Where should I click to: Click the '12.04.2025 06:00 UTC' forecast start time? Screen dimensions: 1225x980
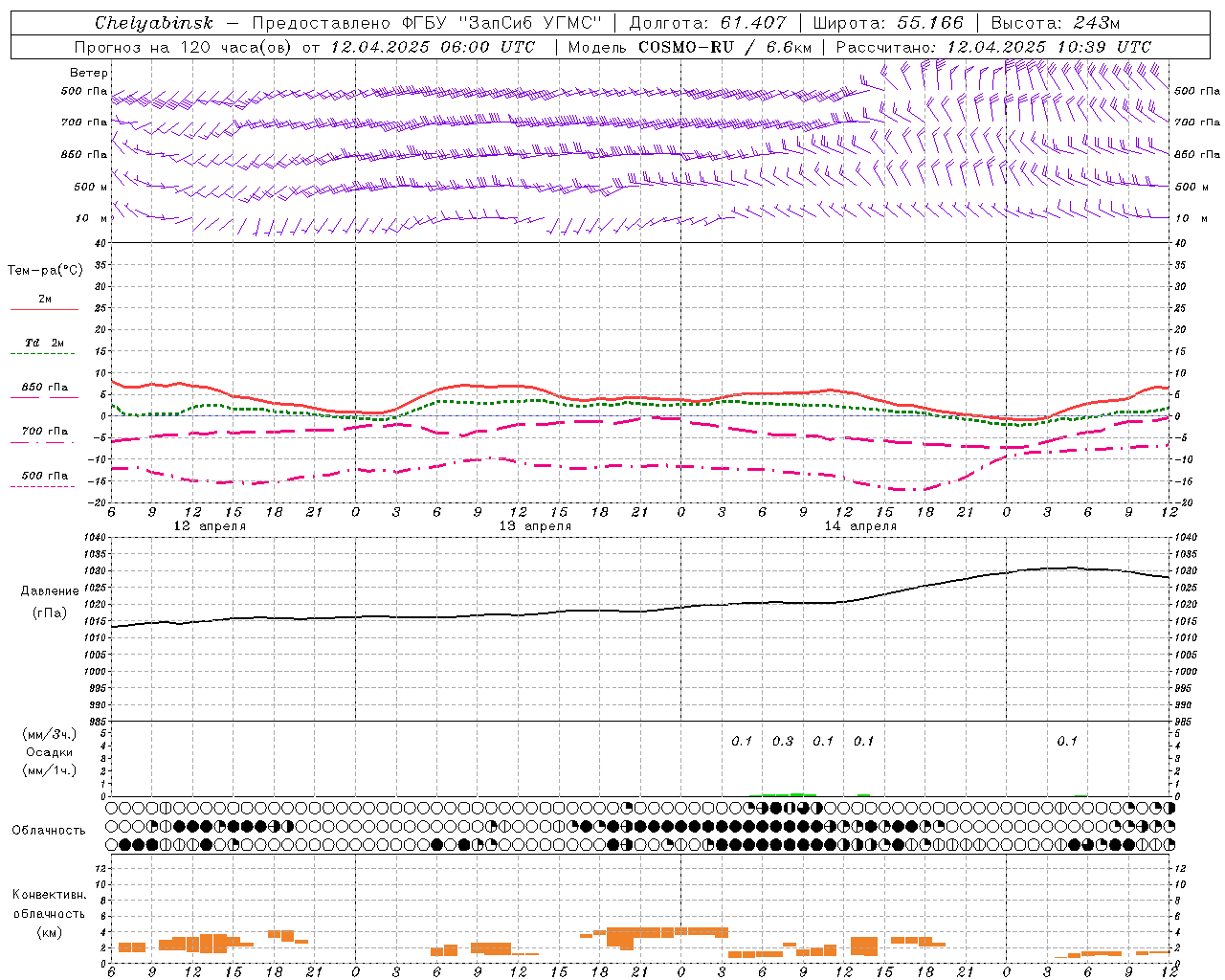[433, 47]
